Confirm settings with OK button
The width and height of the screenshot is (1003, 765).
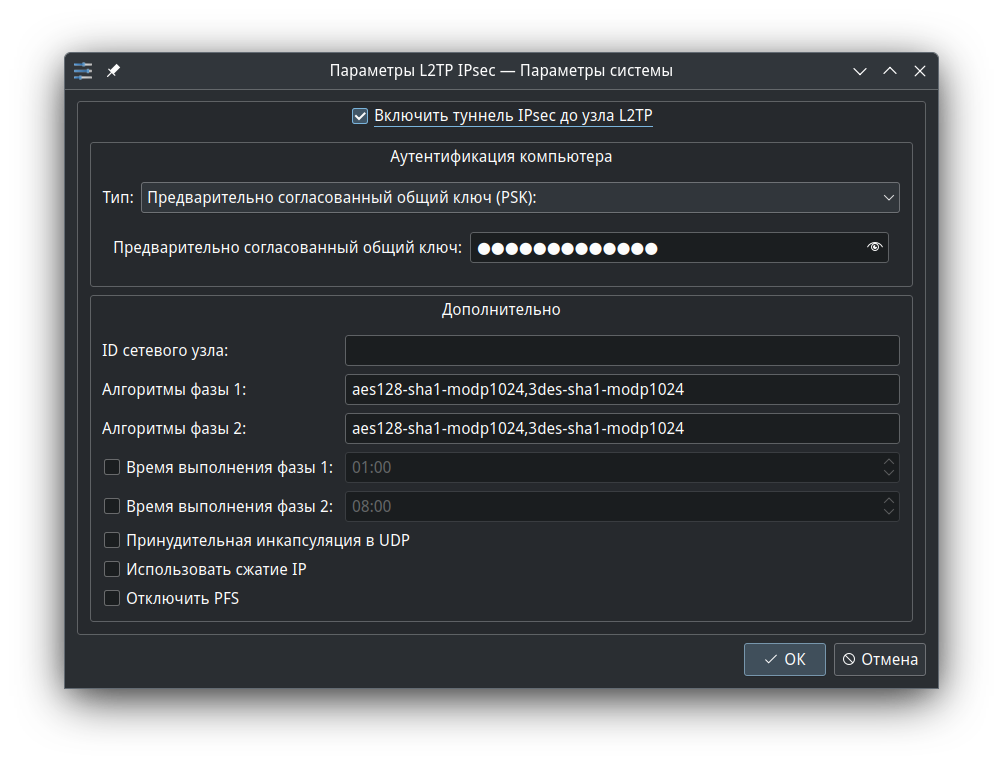pyautogui.click(x=784, y=659)
